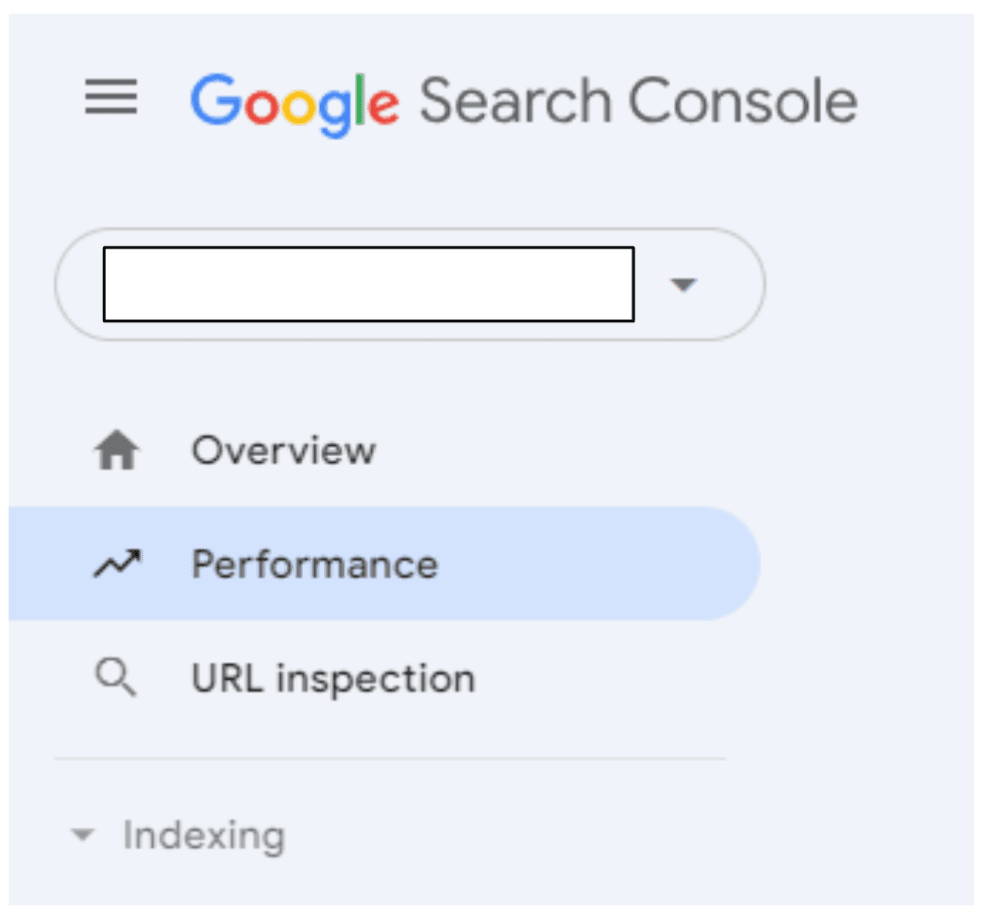Click inside the white property name field
982x910 pixels.
click(368, 285)
